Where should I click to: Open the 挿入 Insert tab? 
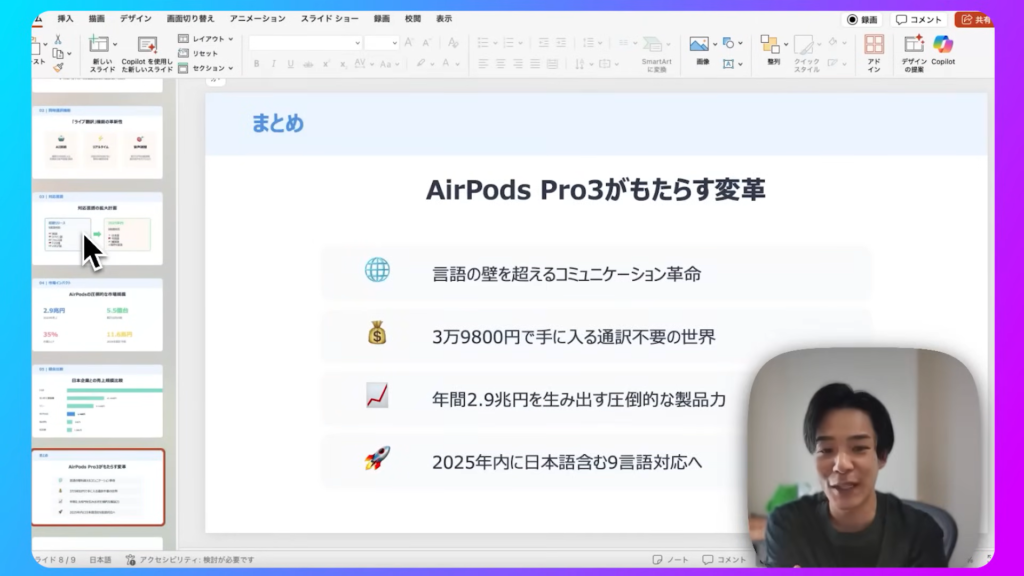65,19
